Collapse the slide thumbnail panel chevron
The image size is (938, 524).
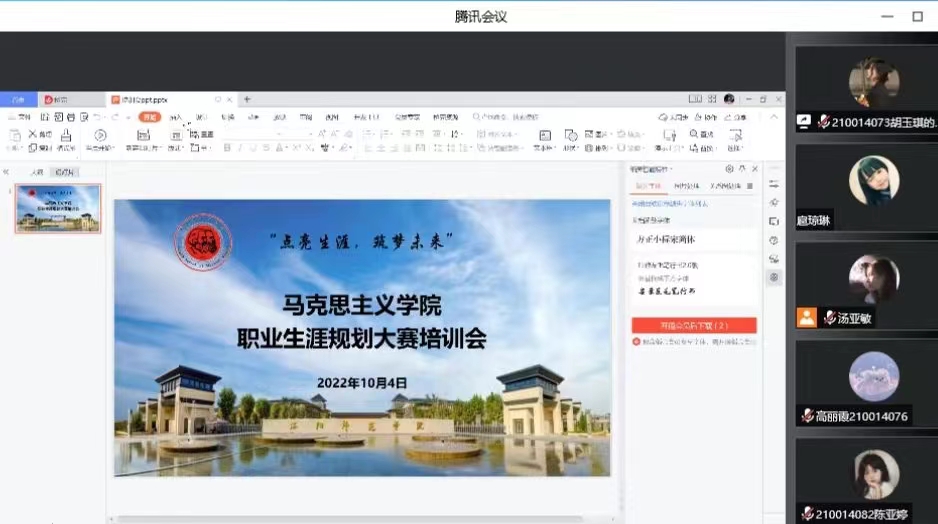coord(7,172)
